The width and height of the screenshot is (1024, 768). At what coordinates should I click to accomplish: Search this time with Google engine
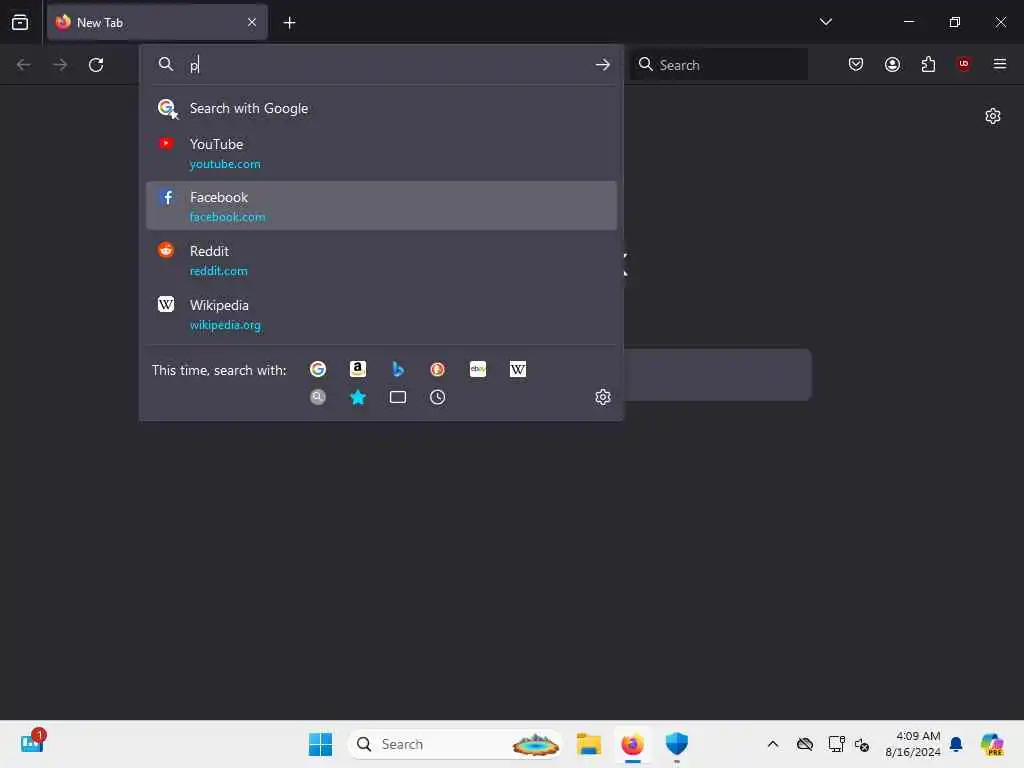(x=318, y=369)
